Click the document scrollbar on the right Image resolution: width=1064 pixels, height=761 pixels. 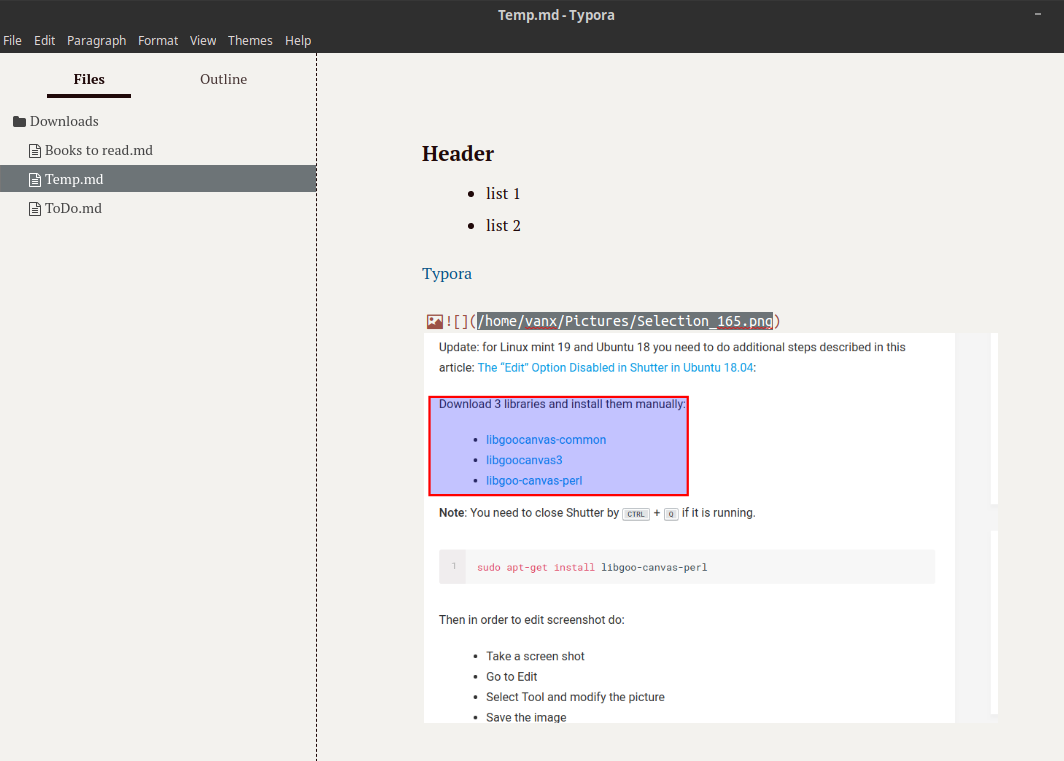(x=992, y=420)
